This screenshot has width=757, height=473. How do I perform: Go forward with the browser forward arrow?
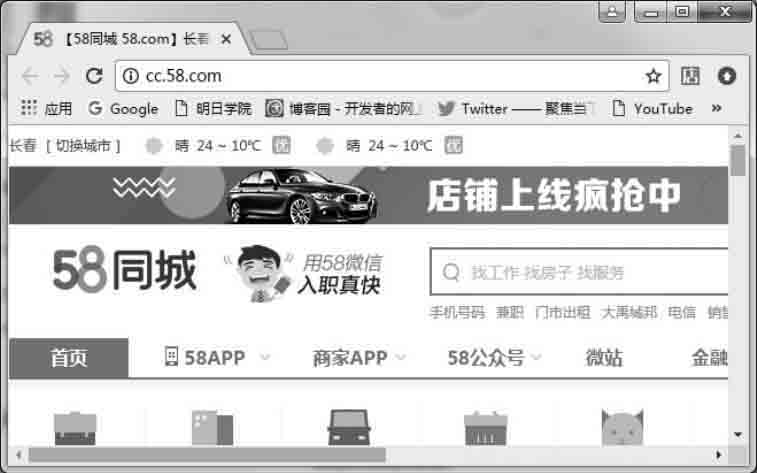pos(61,76)
